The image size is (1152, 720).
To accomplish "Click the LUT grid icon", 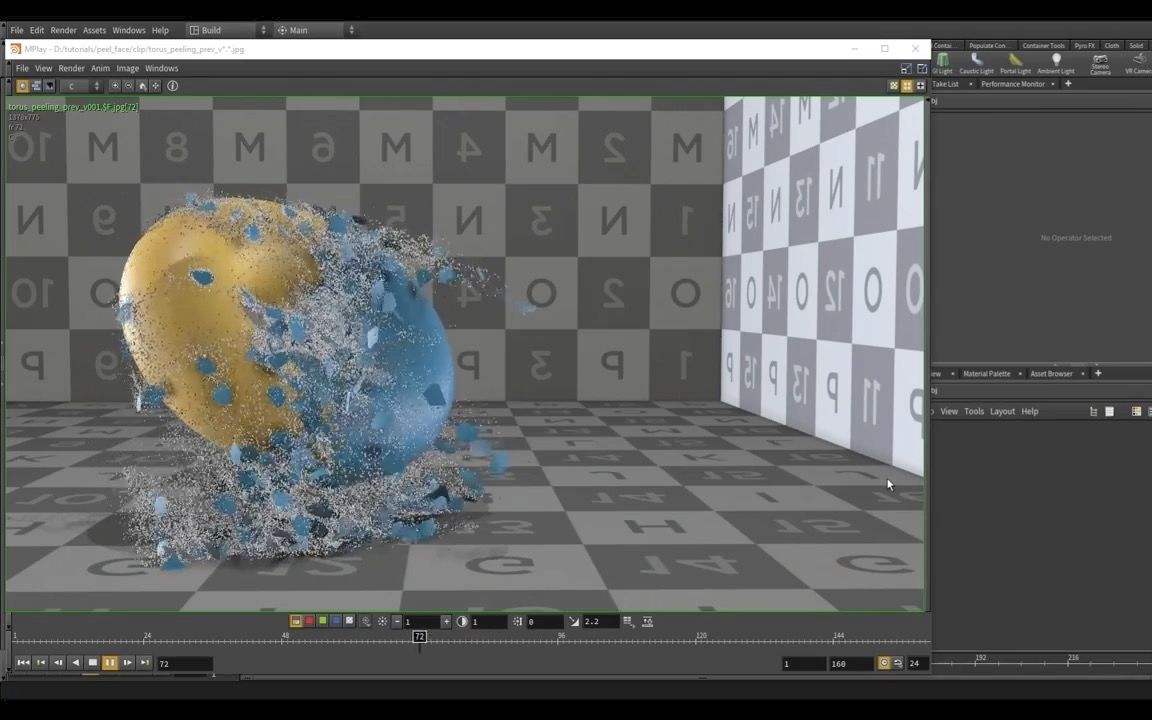I will pos(628,622).
